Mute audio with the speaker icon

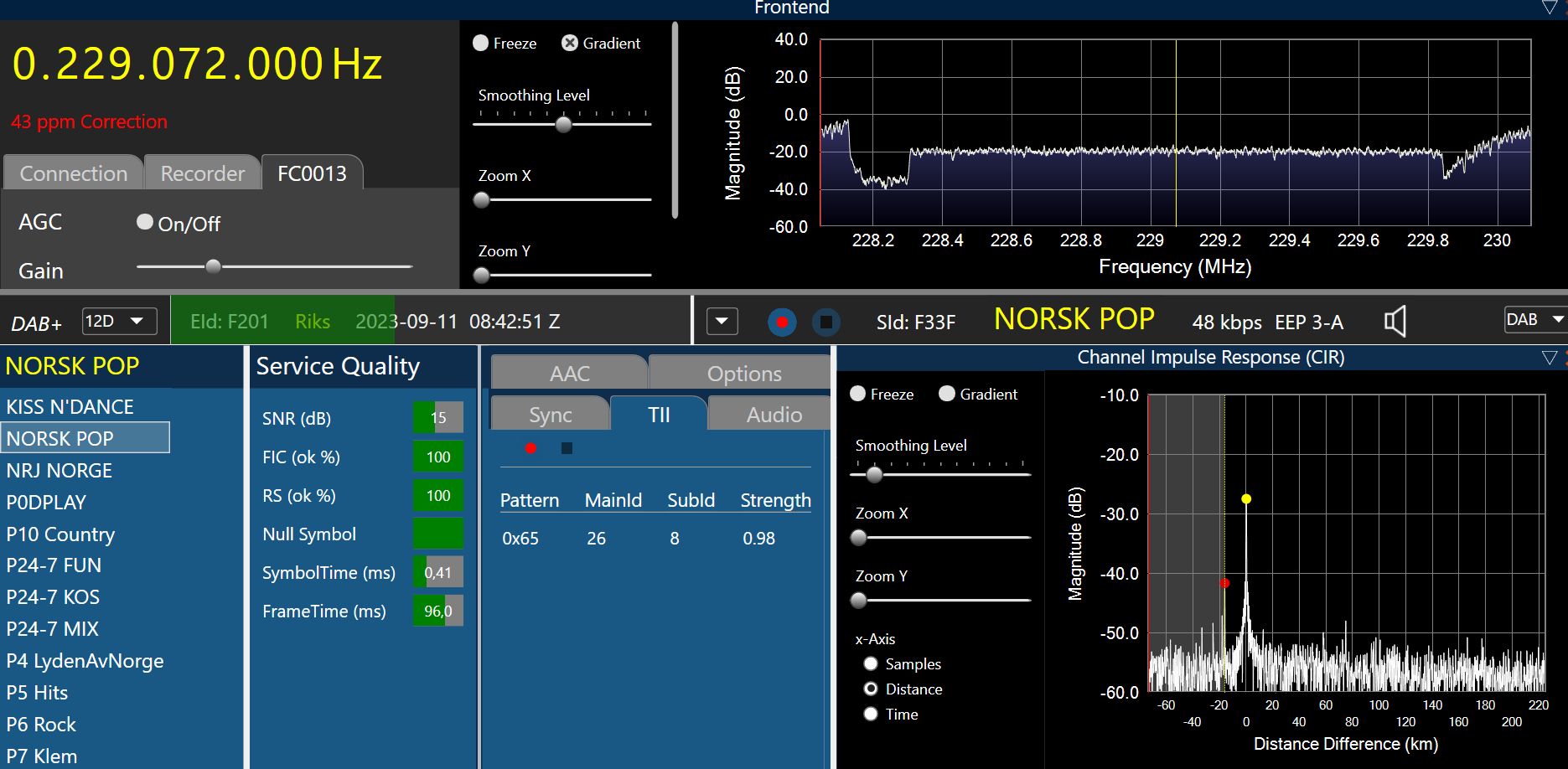[x=1395, y=322]
